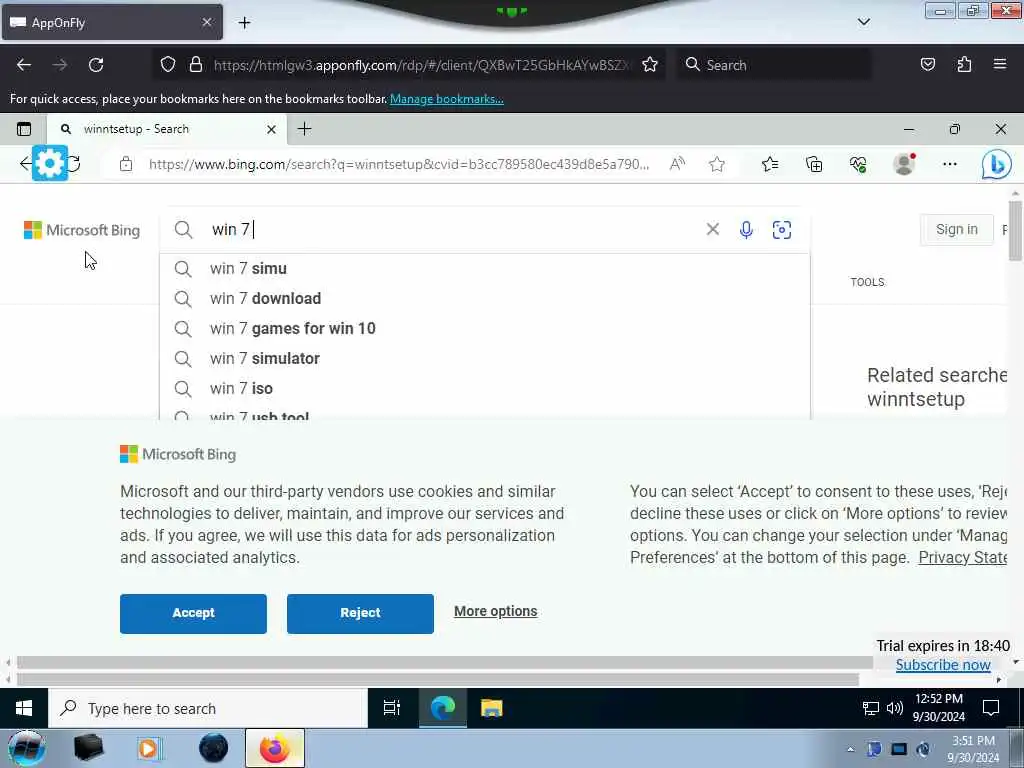Start Bing voice search microphone
1024x768 pixels.
click(x=746, y=230)
